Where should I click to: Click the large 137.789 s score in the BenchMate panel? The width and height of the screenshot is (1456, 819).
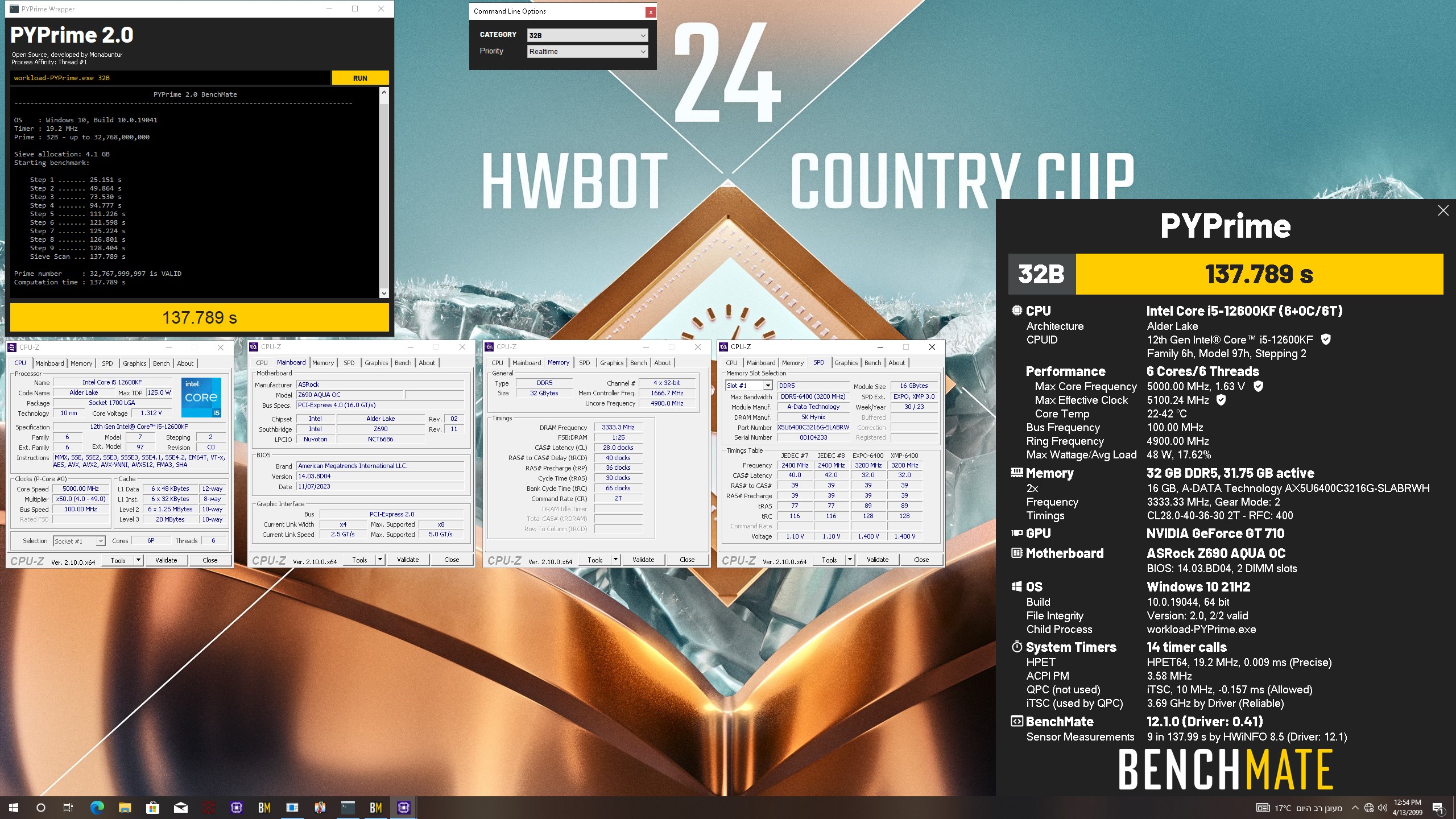click(x=1259, y=274)
